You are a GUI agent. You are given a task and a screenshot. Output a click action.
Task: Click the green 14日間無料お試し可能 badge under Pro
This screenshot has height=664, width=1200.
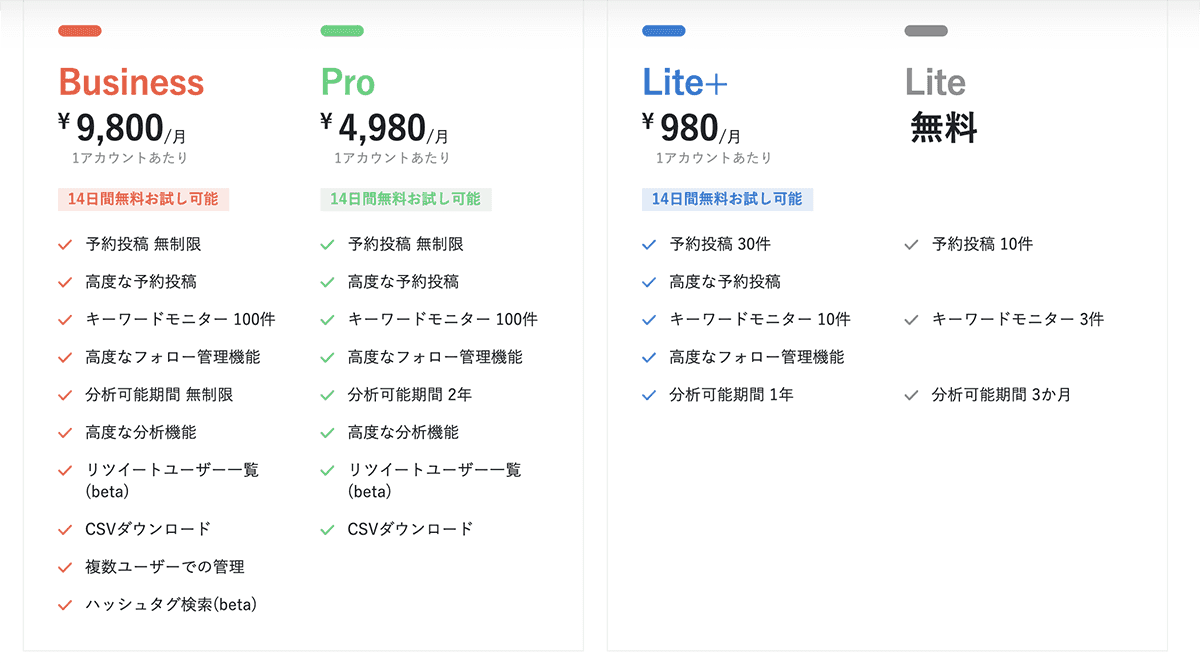406,199
